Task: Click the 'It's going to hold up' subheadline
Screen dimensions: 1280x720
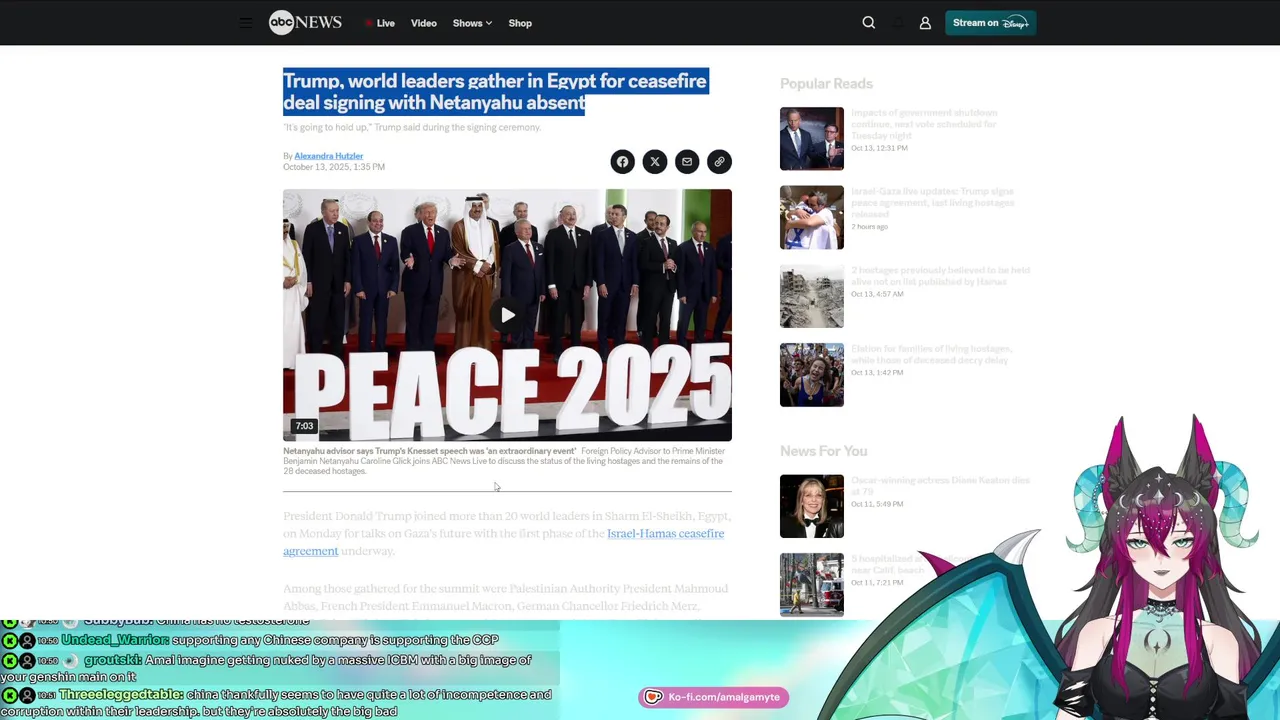Action: (x=412, y=127)
